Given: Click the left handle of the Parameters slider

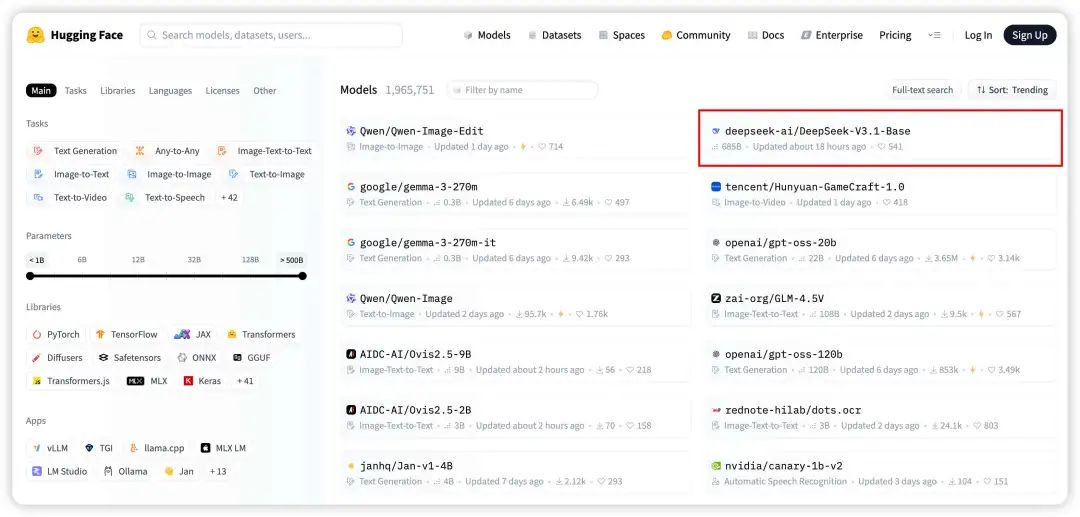Looking at the screenshot, I should (30, 276).
